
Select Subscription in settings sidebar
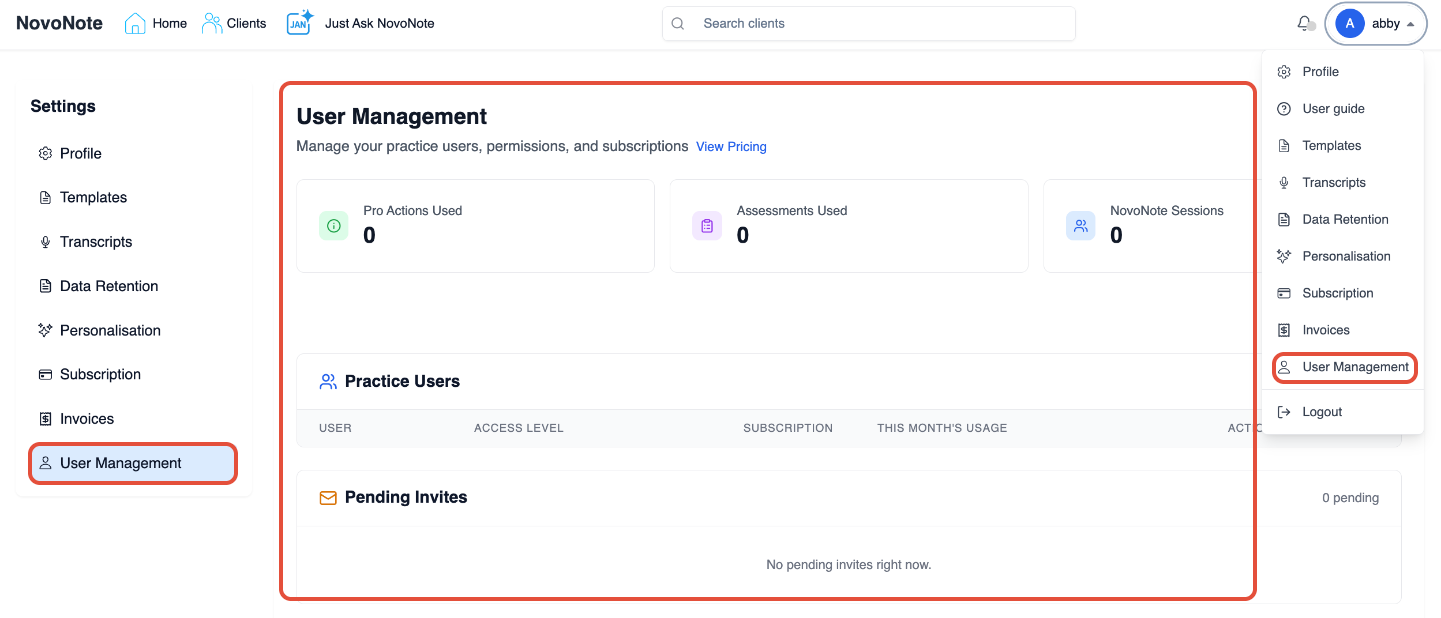[x=100, y=375]
